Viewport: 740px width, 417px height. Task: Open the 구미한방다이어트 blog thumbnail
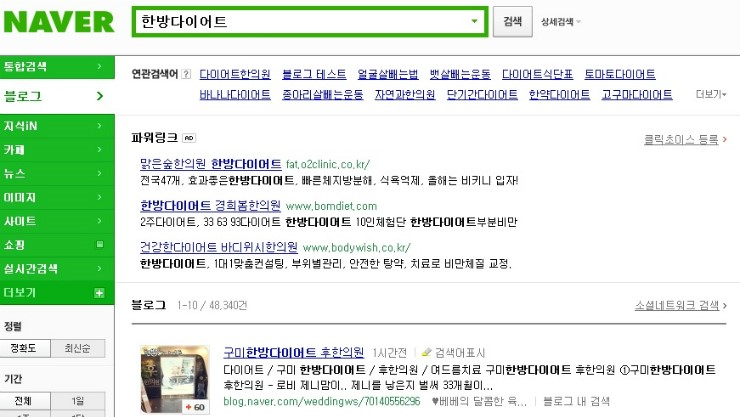pyautogui.click(x=175, y=379)
